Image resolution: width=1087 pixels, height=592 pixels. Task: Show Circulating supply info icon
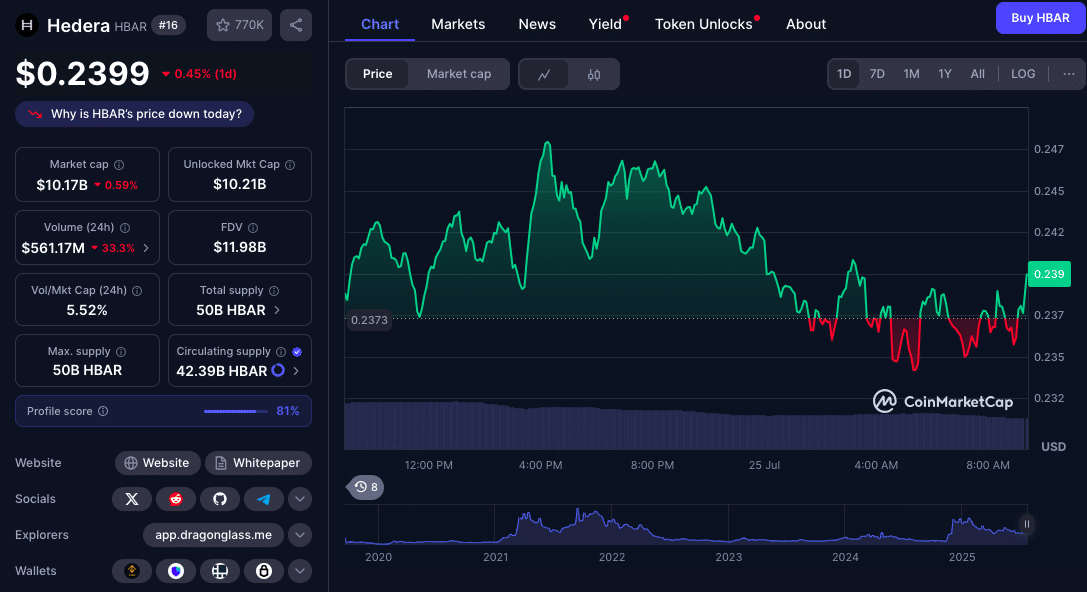tap(281, 352)
